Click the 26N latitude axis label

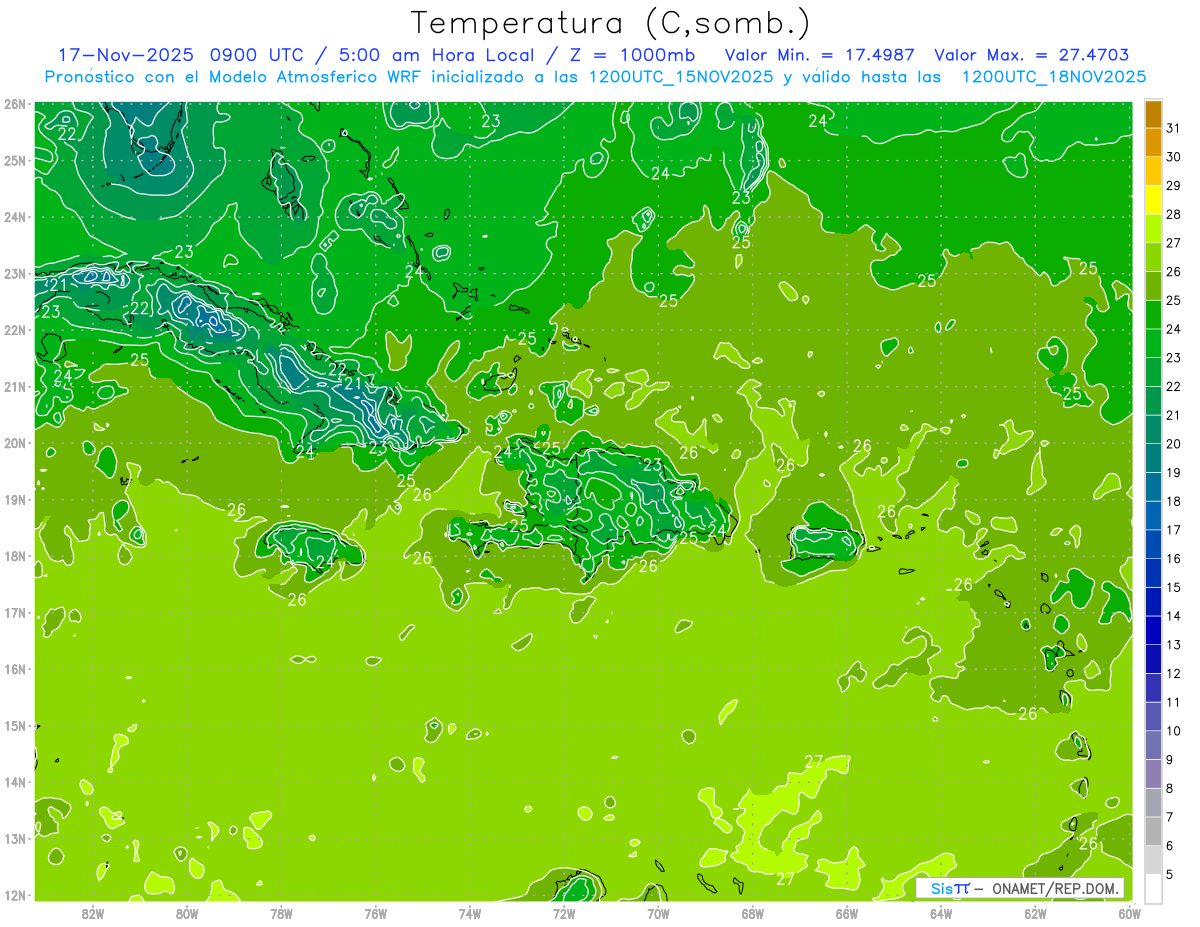14,104
